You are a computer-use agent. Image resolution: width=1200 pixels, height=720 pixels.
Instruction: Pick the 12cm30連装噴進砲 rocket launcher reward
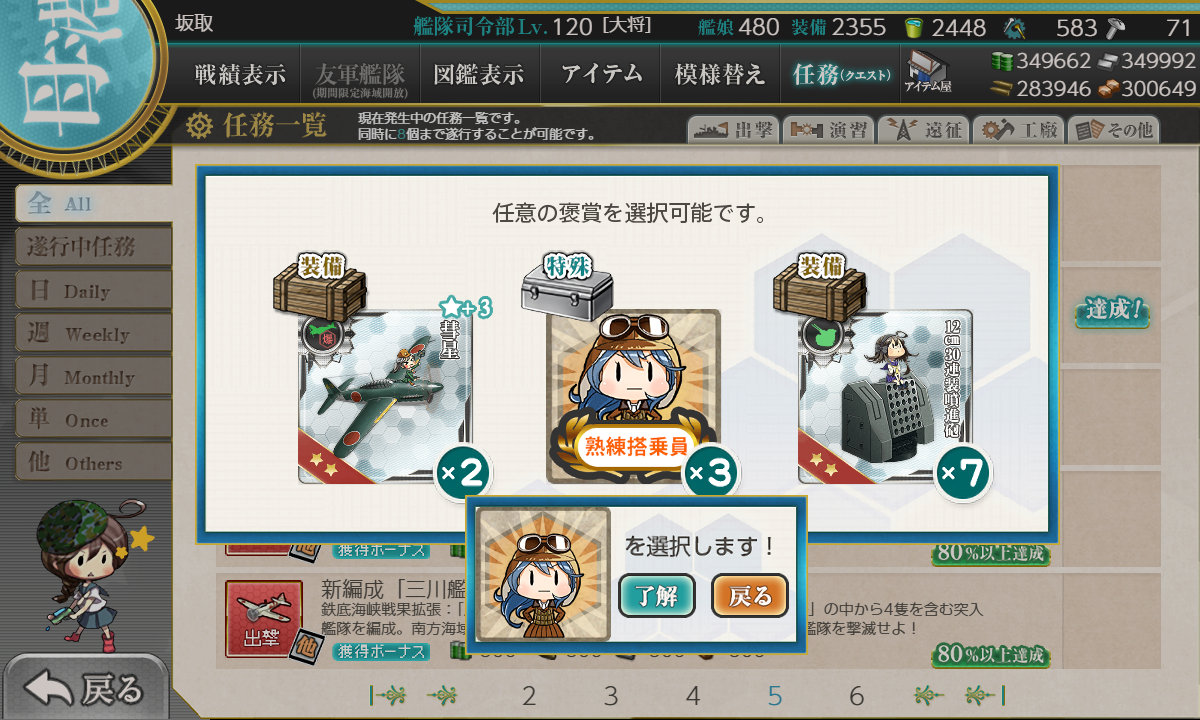(885, 397)
